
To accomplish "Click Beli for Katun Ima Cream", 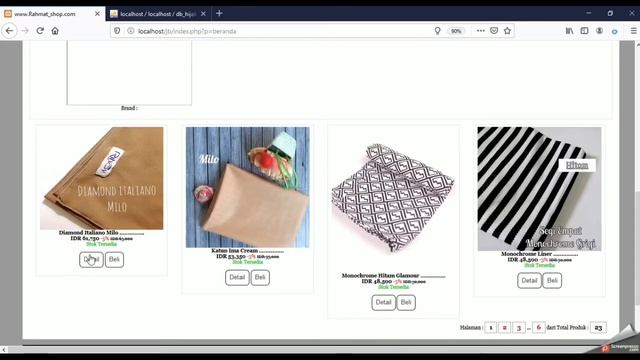I will click(x=260, y=278).
